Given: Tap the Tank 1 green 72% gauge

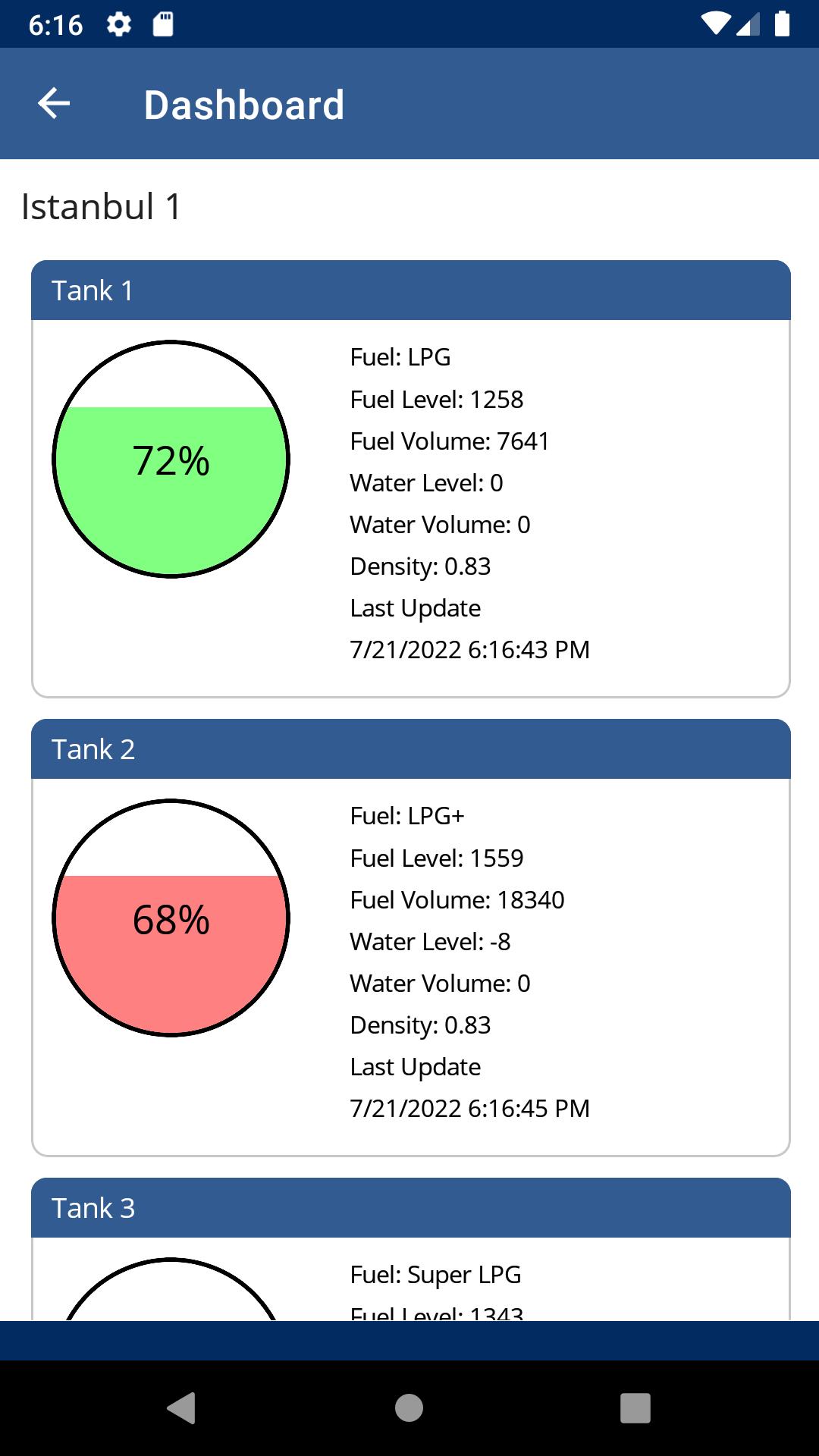Looking at the screenshot, I should [171, 460].
